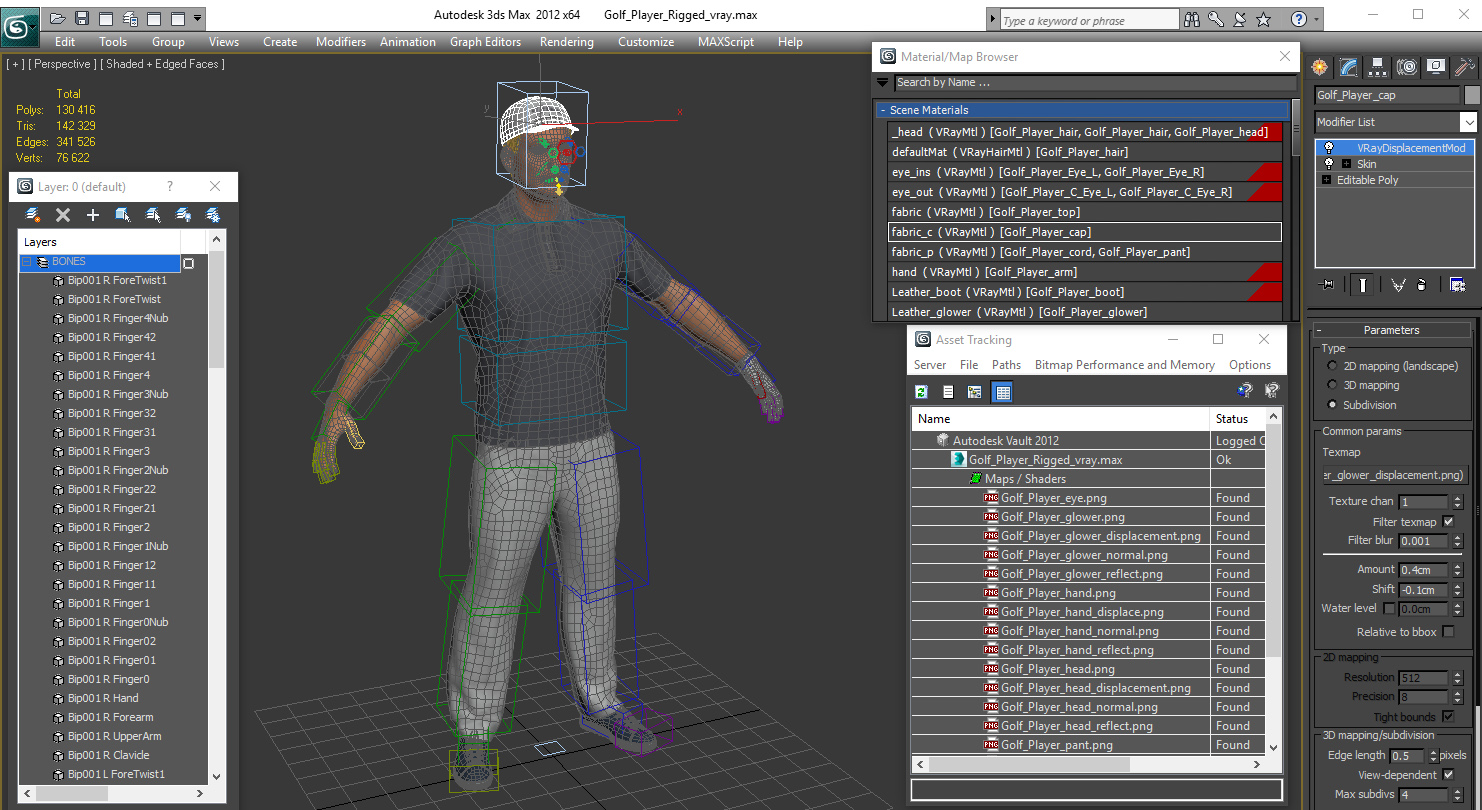Collapse the Scene Materials group
This screenshot has width=1482, height=810.
[883, 110]
